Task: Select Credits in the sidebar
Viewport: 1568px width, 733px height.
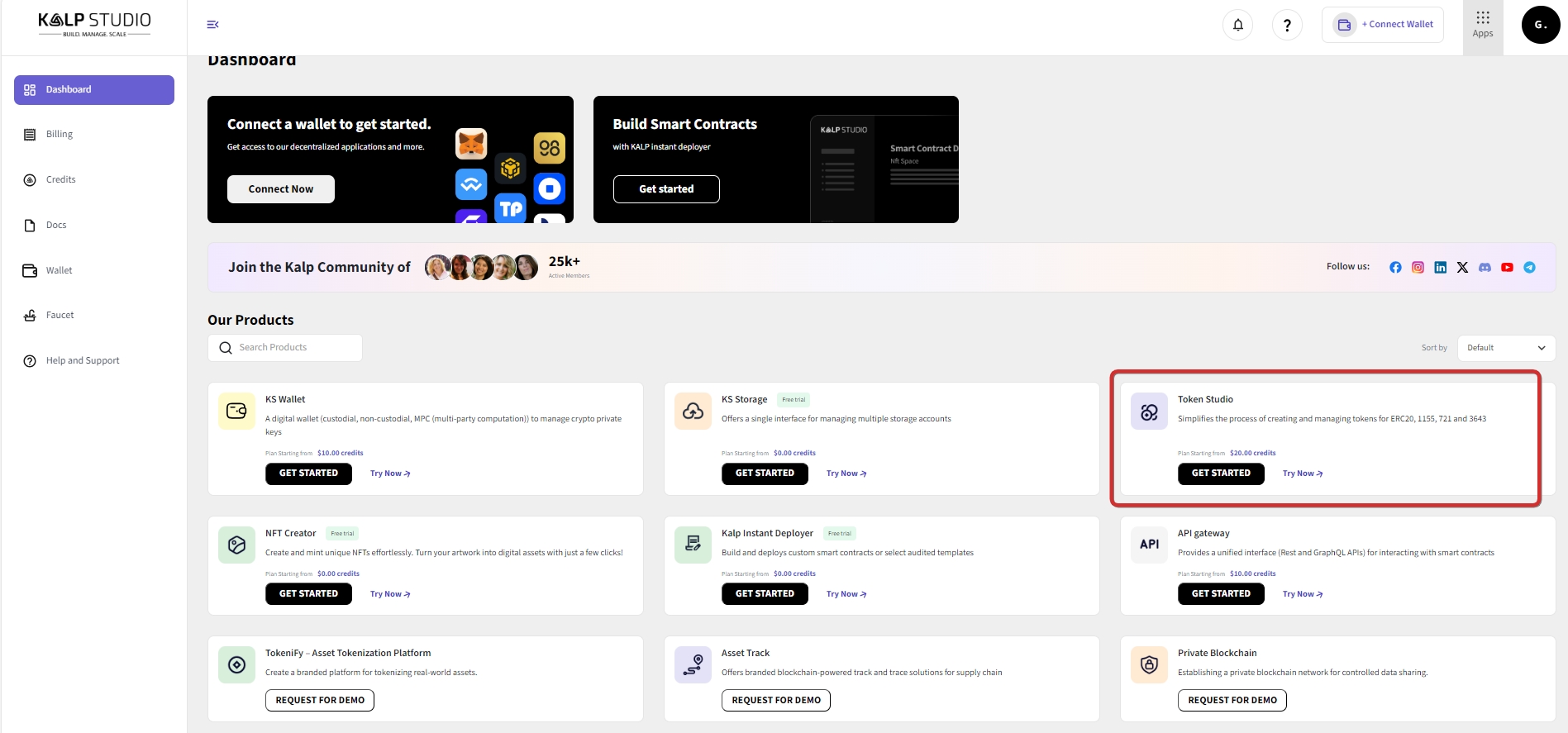Action: click(x=60, y=179)
